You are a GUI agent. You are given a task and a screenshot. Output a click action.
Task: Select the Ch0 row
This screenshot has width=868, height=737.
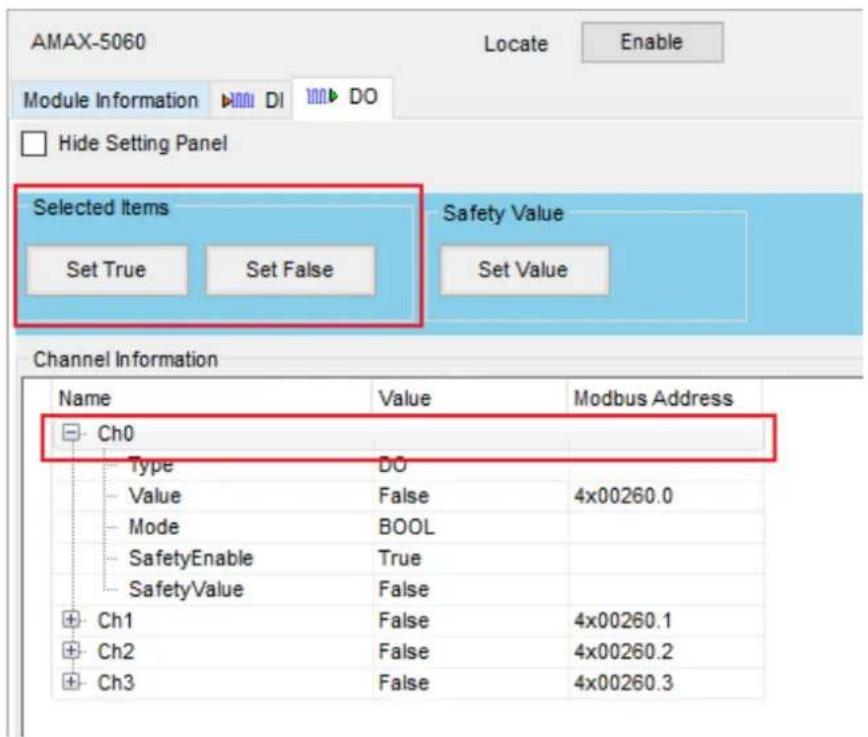coord(408,433)
